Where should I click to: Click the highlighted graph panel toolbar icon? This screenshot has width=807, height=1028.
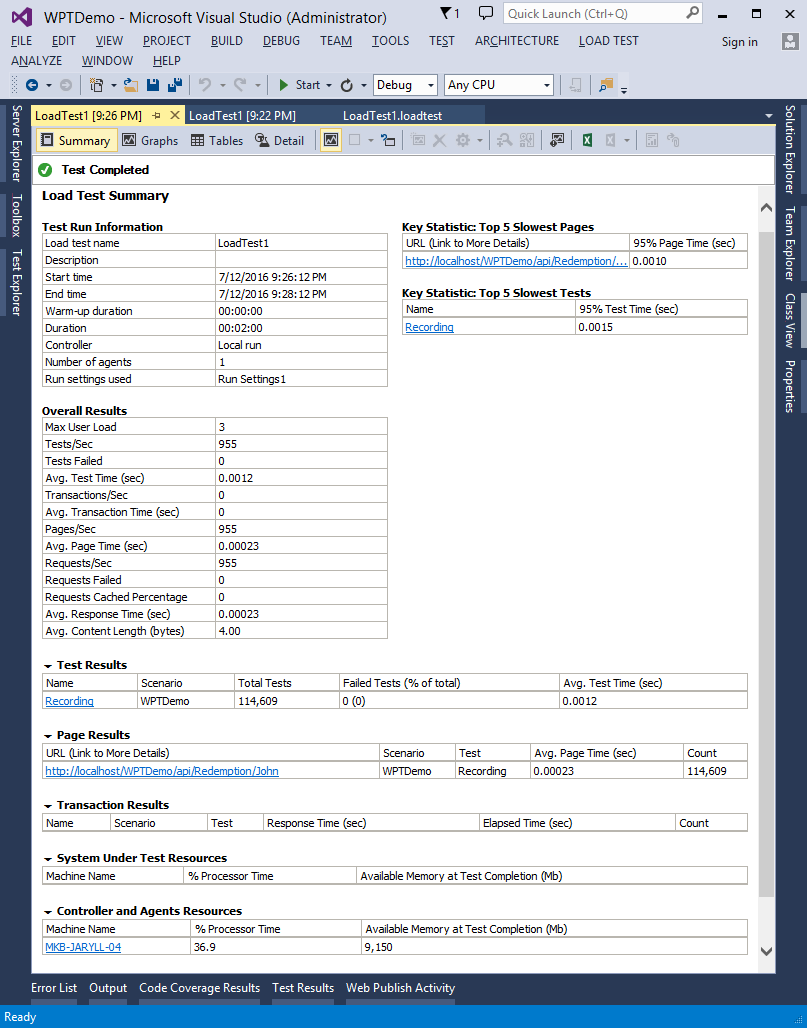tap(331, 140)
